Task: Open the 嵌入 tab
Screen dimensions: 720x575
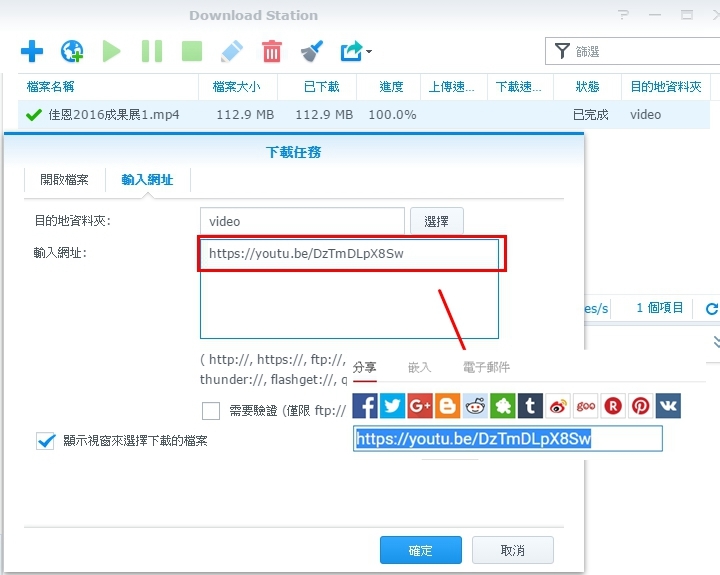Action: (x=419, y=367)
